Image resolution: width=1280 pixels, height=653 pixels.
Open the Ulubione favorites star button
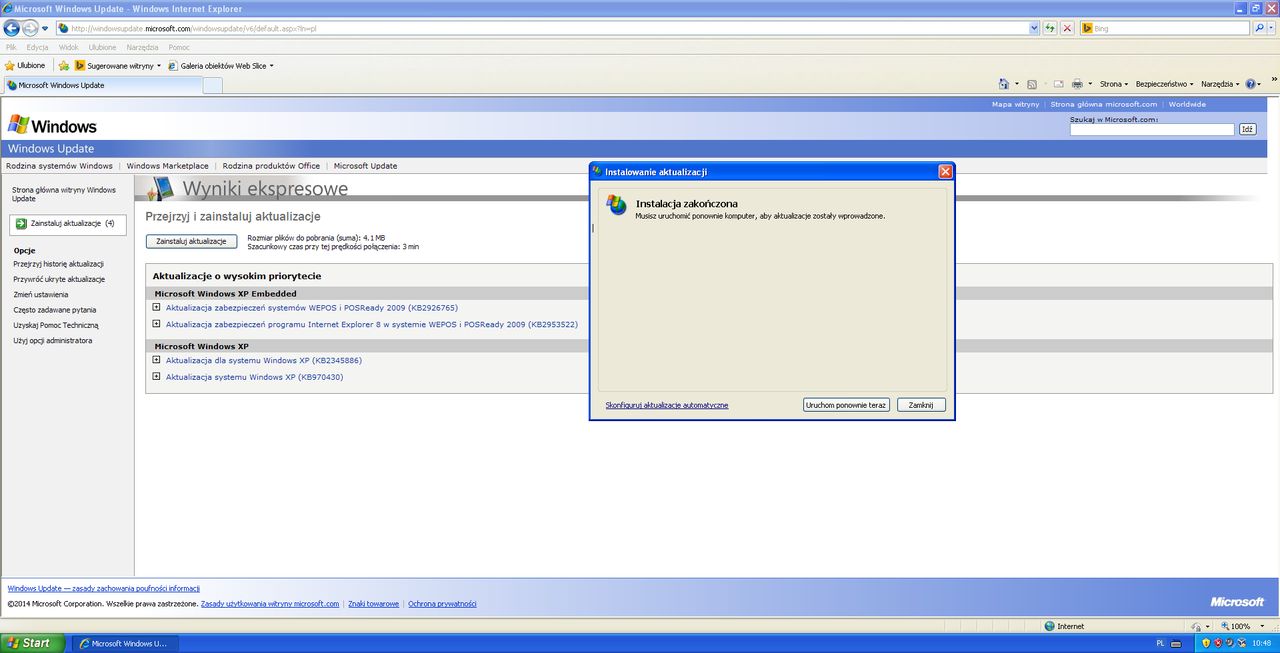pos(25,65)
